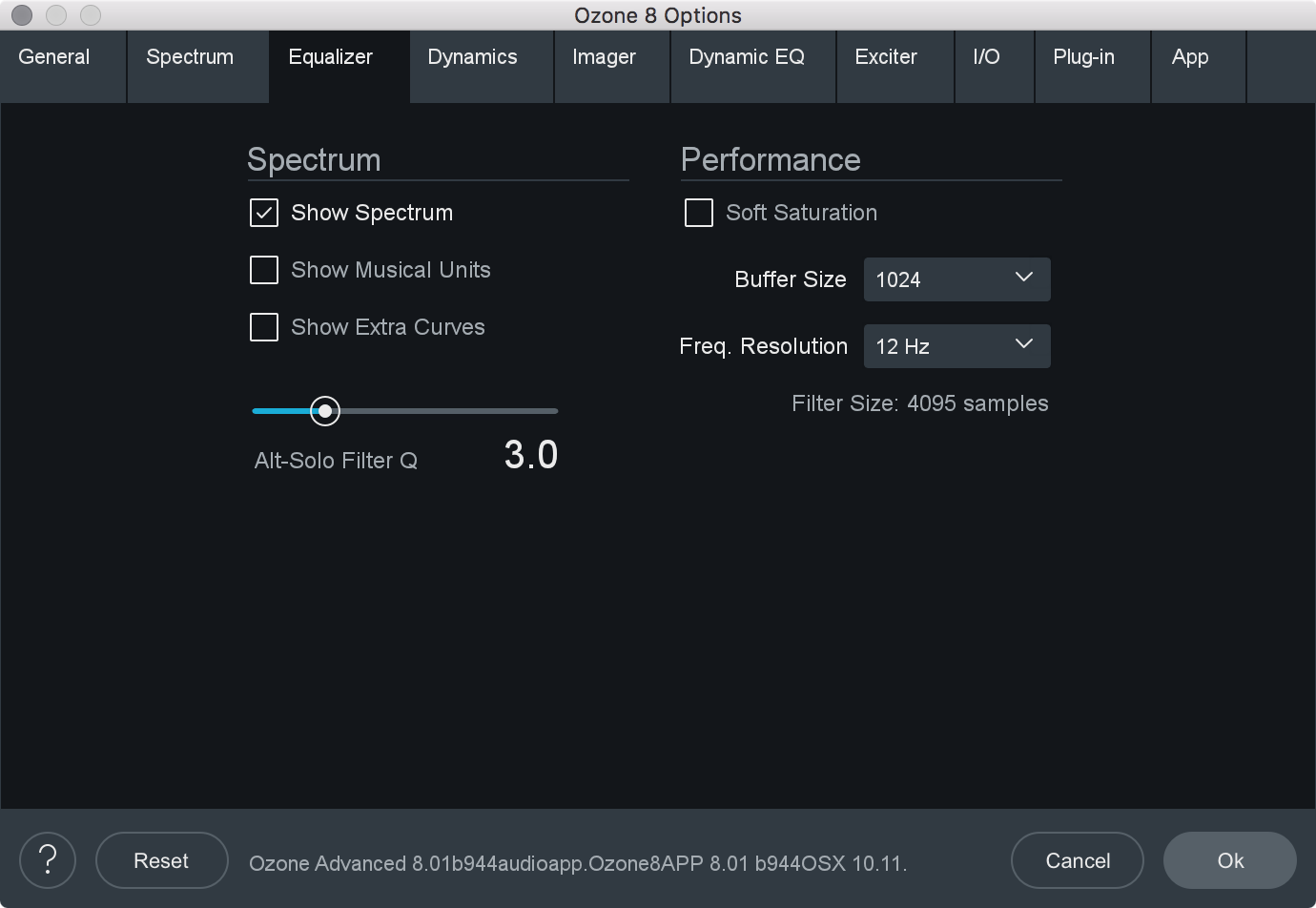The image size is (1316, 908).
Task: Confirm settings with Ok
Action: point(1229,860)
